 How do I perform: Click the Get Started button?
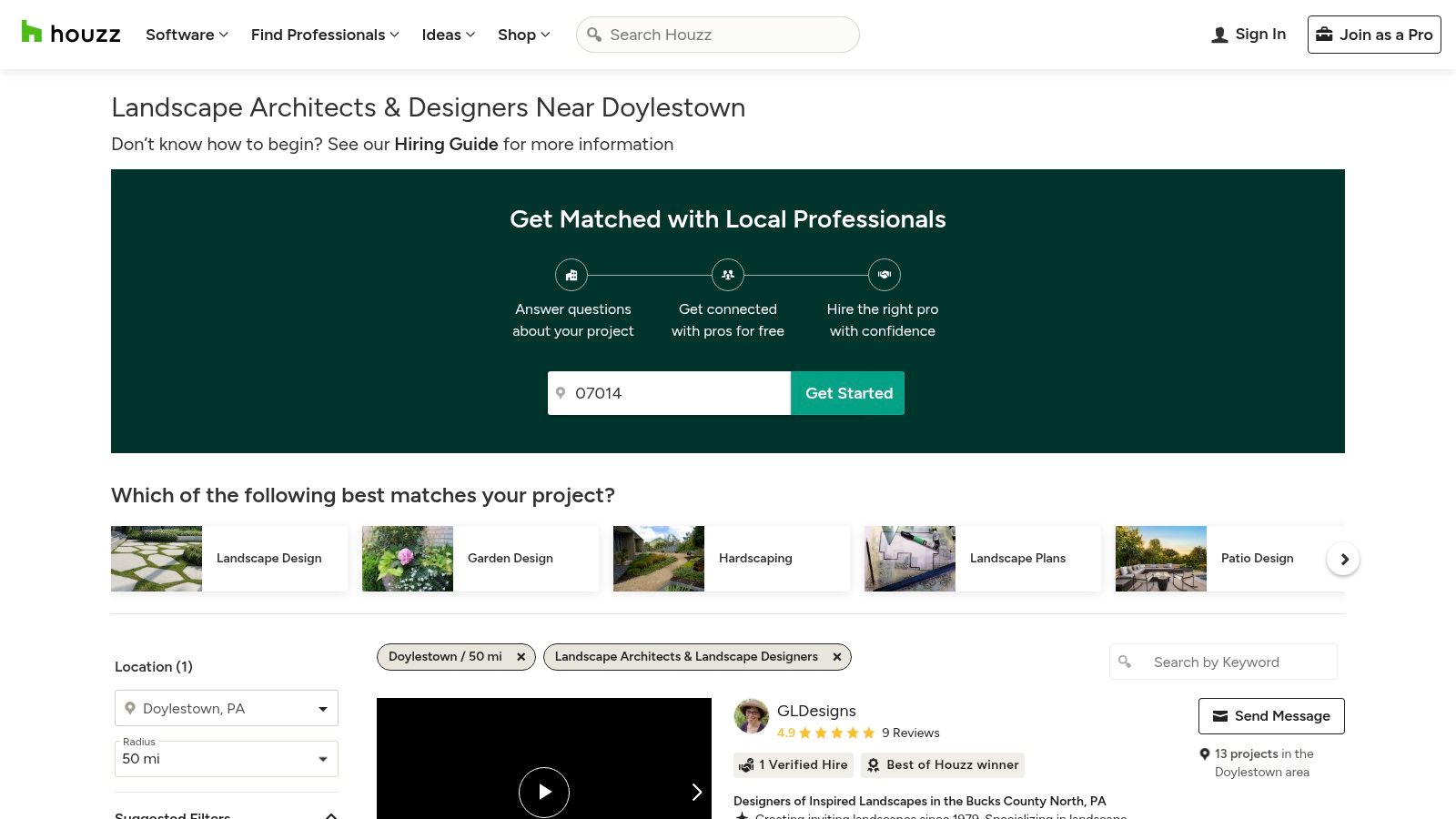tap(848, 393)
